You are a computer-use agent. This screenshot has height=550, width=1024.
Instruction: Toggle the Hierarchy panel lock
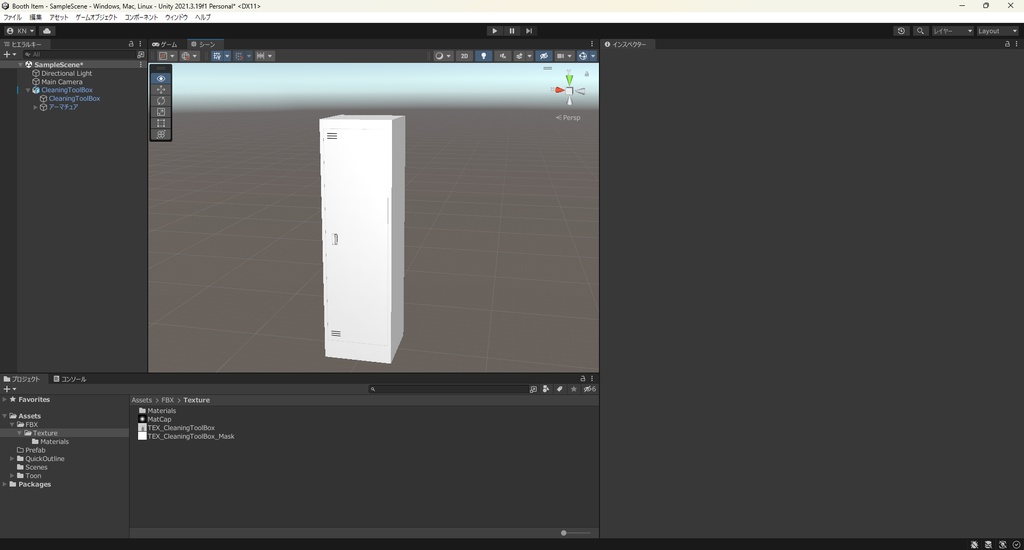tap(131, 44)
